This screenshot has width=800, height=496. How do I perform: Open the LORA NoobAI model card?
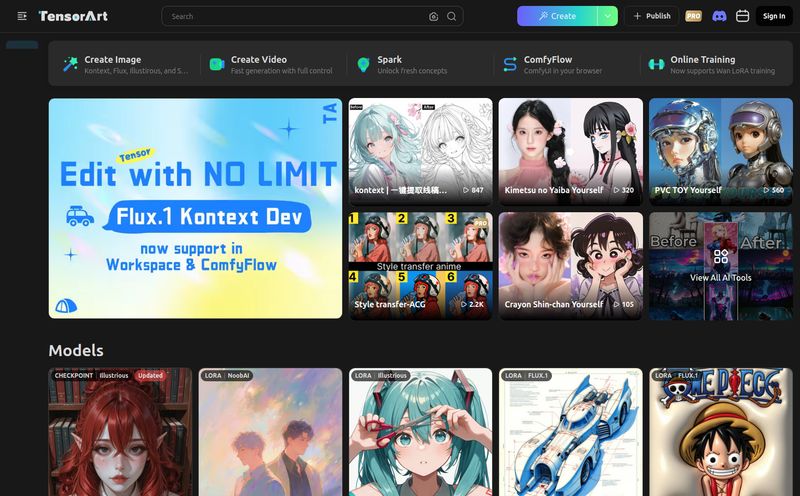(x=270, y=432)
